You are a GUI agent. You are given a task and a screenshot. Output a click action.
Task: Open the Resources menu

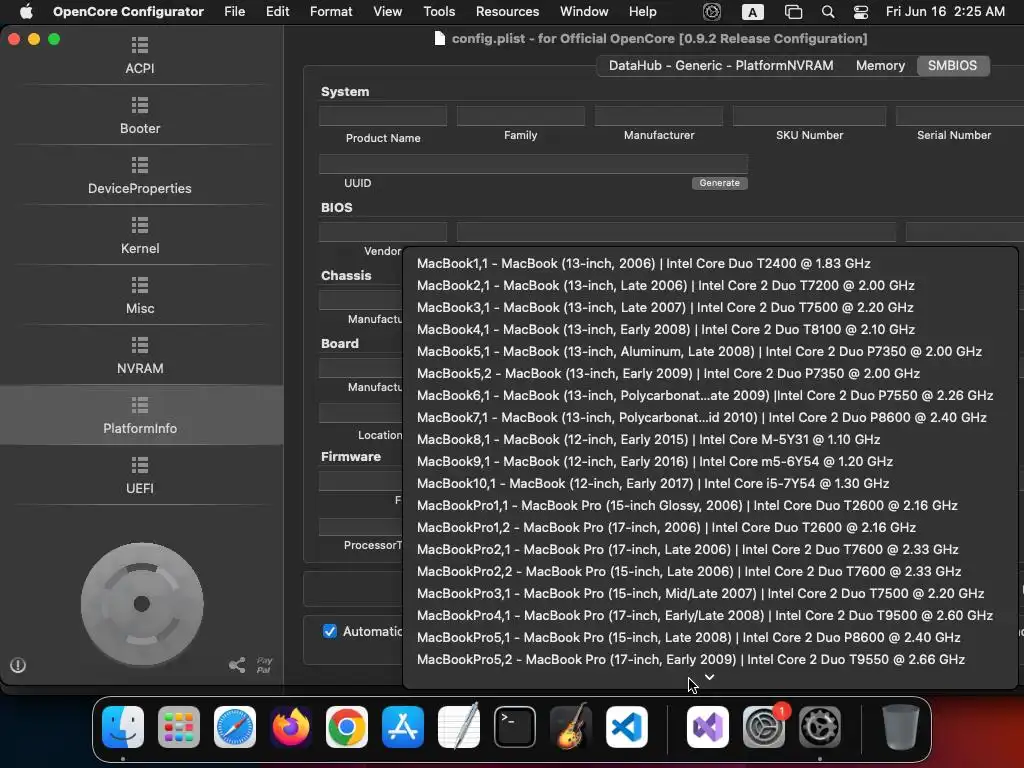click(507, 12)
